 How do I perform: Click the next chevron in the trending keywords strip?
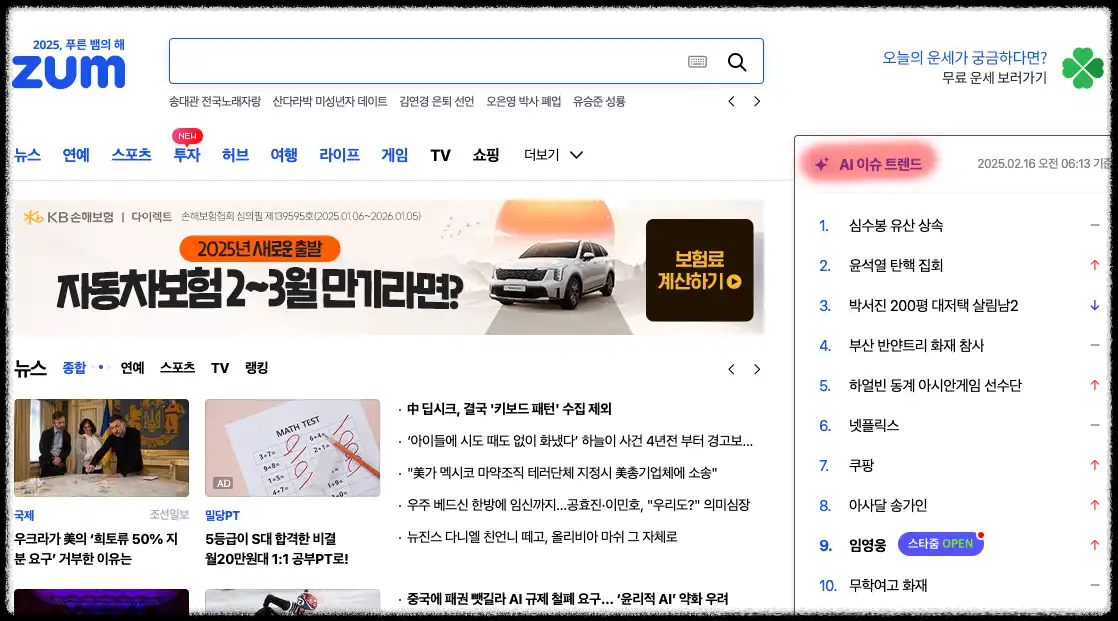(x=757, y=101)
